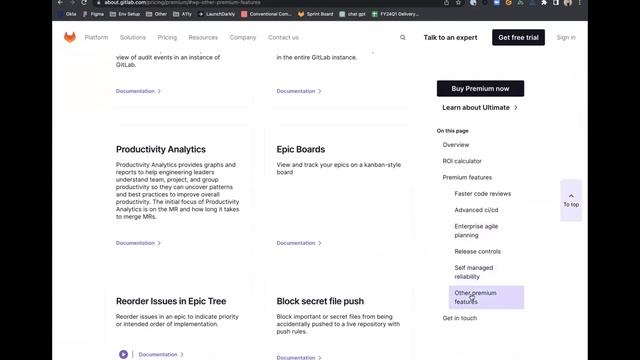Open the chat gpt bookmark

(x=352, y=14)
